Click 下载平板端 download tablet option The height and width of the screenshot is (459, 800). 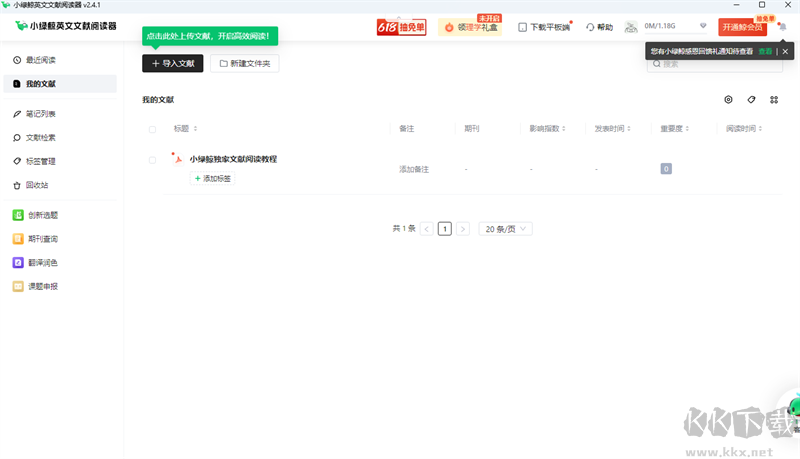[544, 27]
